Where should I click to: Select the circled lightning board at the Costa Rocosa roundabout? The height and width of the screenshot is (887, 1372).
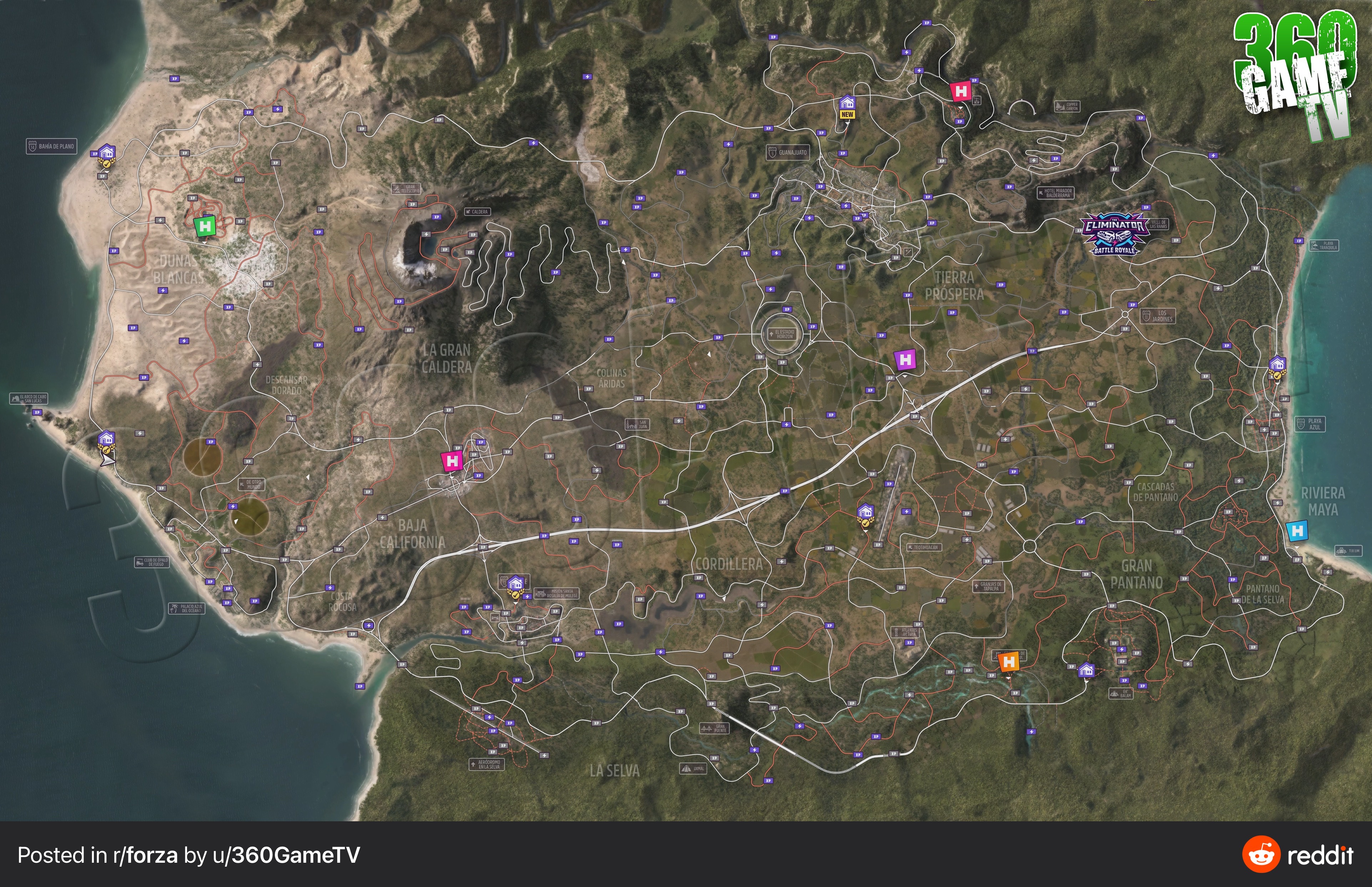coord(368,626)
